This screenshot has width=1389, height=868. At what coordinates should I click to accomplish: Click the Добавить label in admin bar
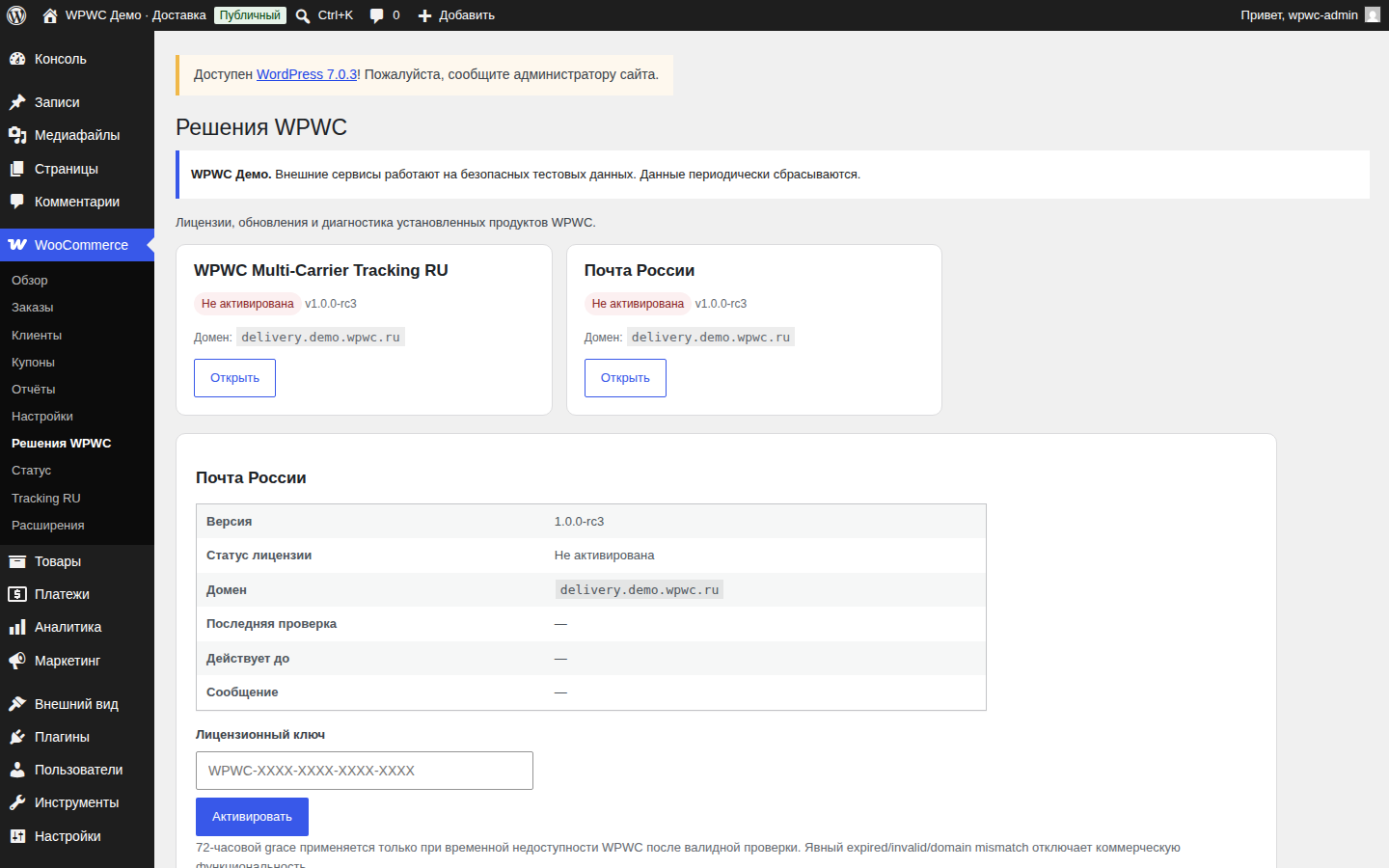click(x=467, y=15)
